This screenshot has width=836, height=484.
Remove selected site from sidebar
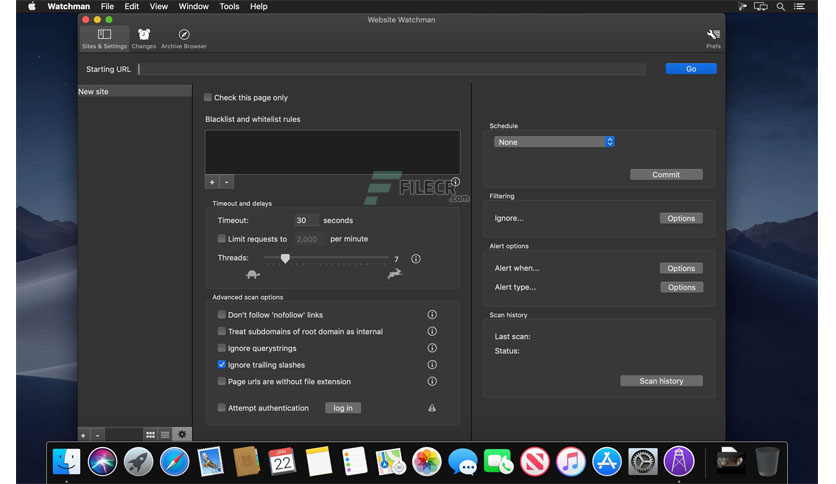[98, 435]
